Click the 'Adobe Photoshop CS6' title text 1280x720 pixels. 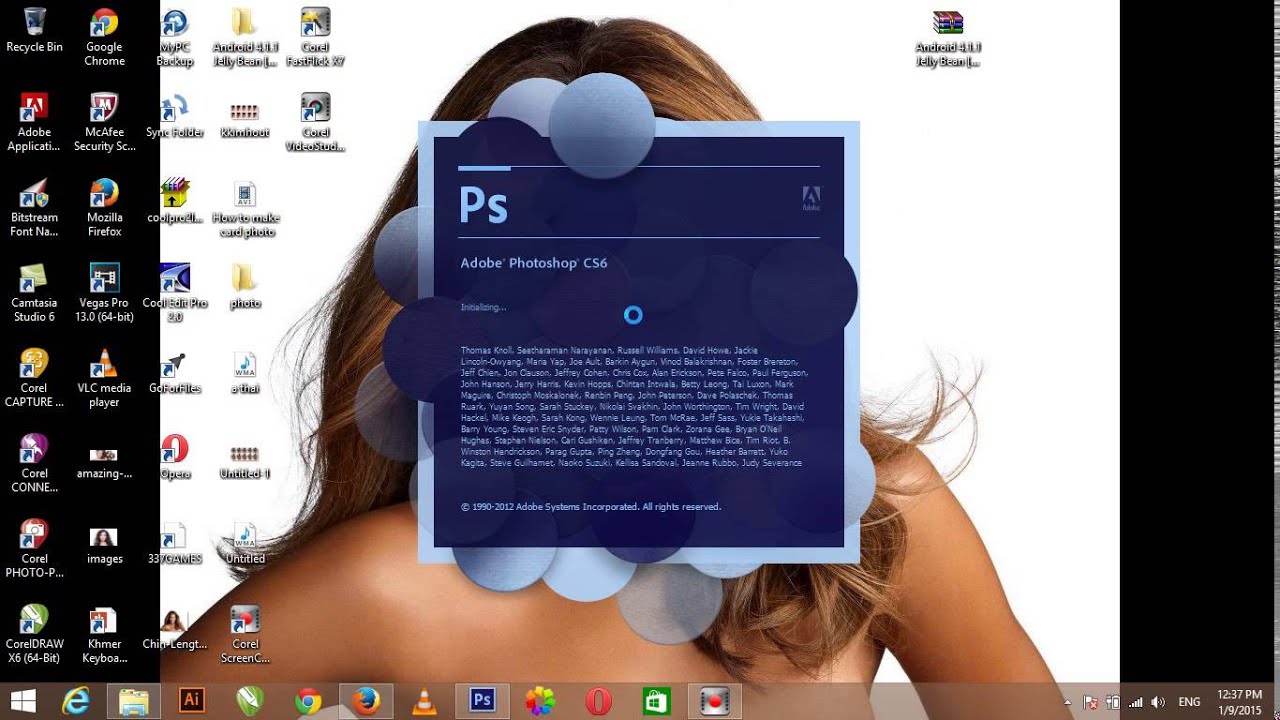533,264
